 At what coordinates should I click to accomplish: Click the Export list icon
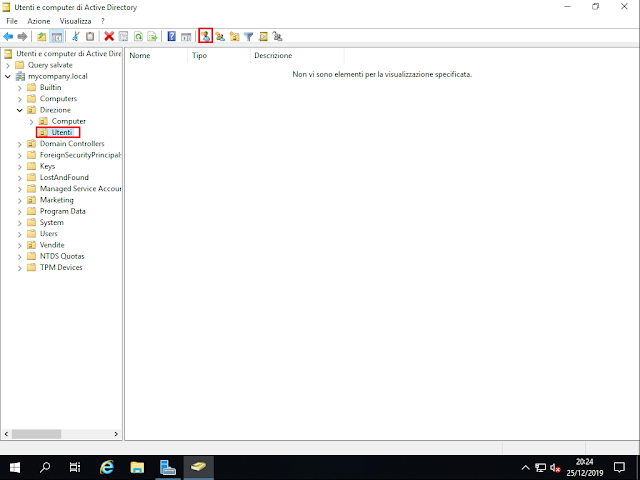coord(152,37)
